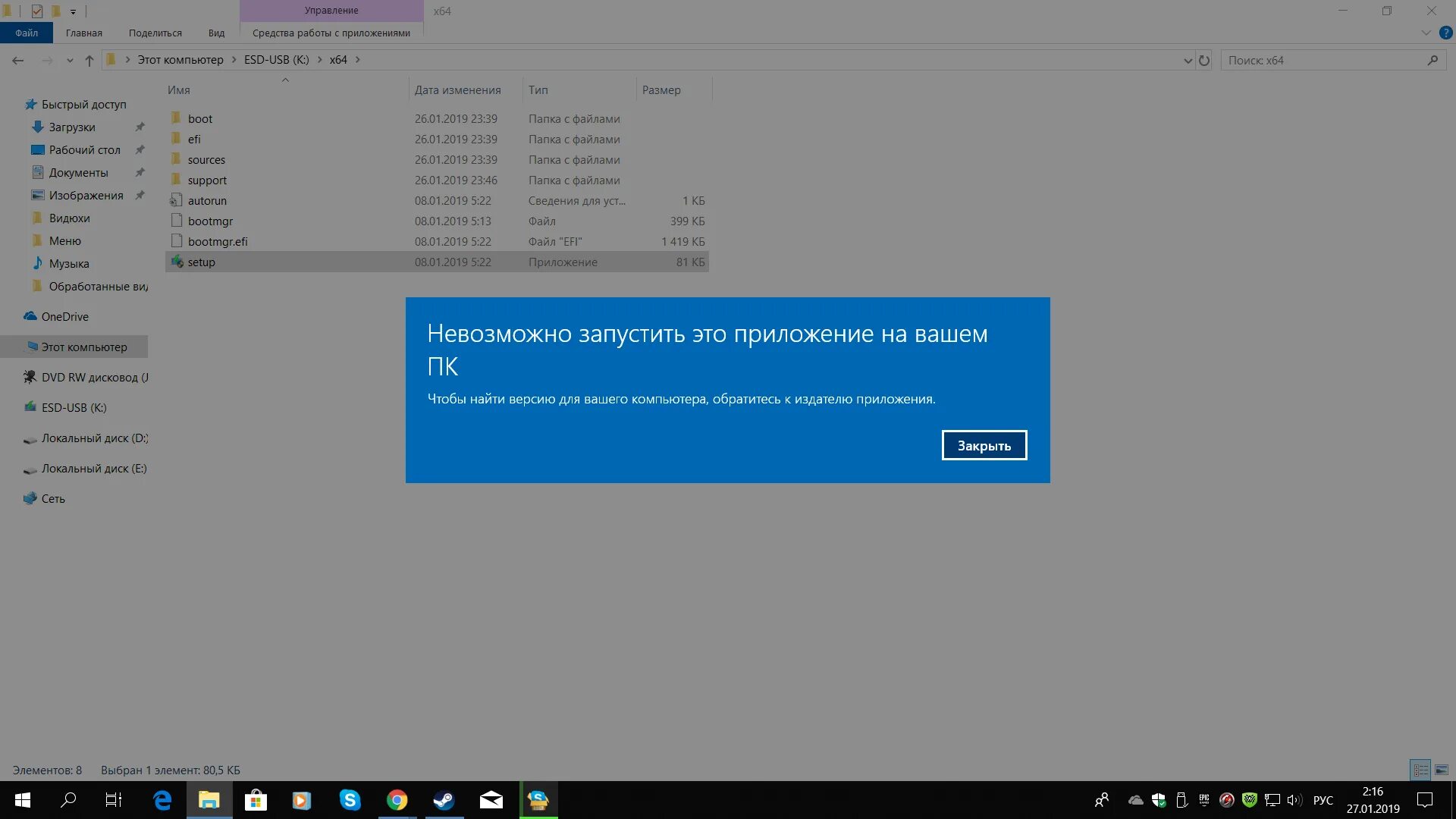The image size is (1456, 819).
Task: Open the sources folder
Action: [206, 159]
